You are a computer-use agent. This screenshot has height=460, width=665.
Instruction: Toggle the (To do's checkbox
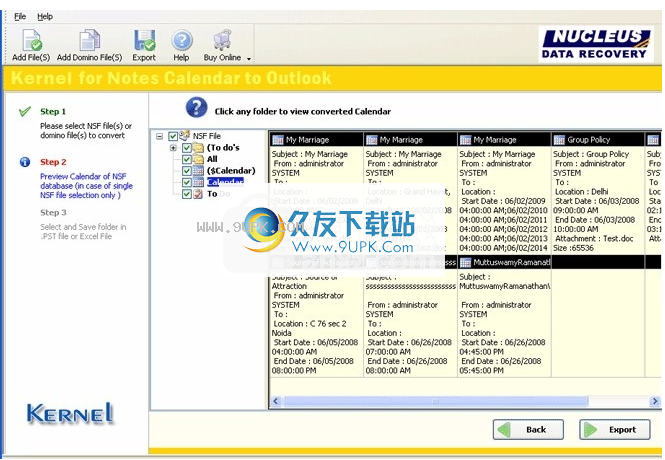187,148
